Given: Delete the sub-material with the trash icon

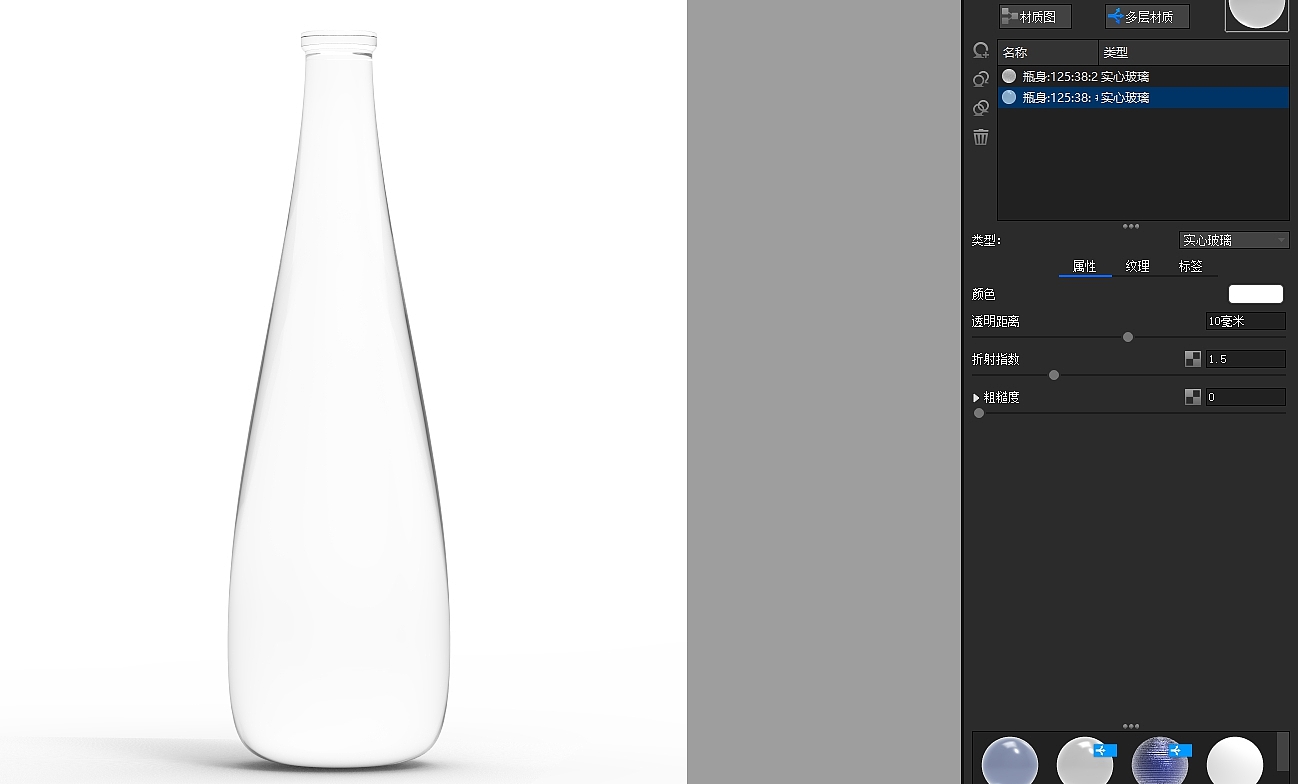Looking at the screenshot, I should click(981, 137).
